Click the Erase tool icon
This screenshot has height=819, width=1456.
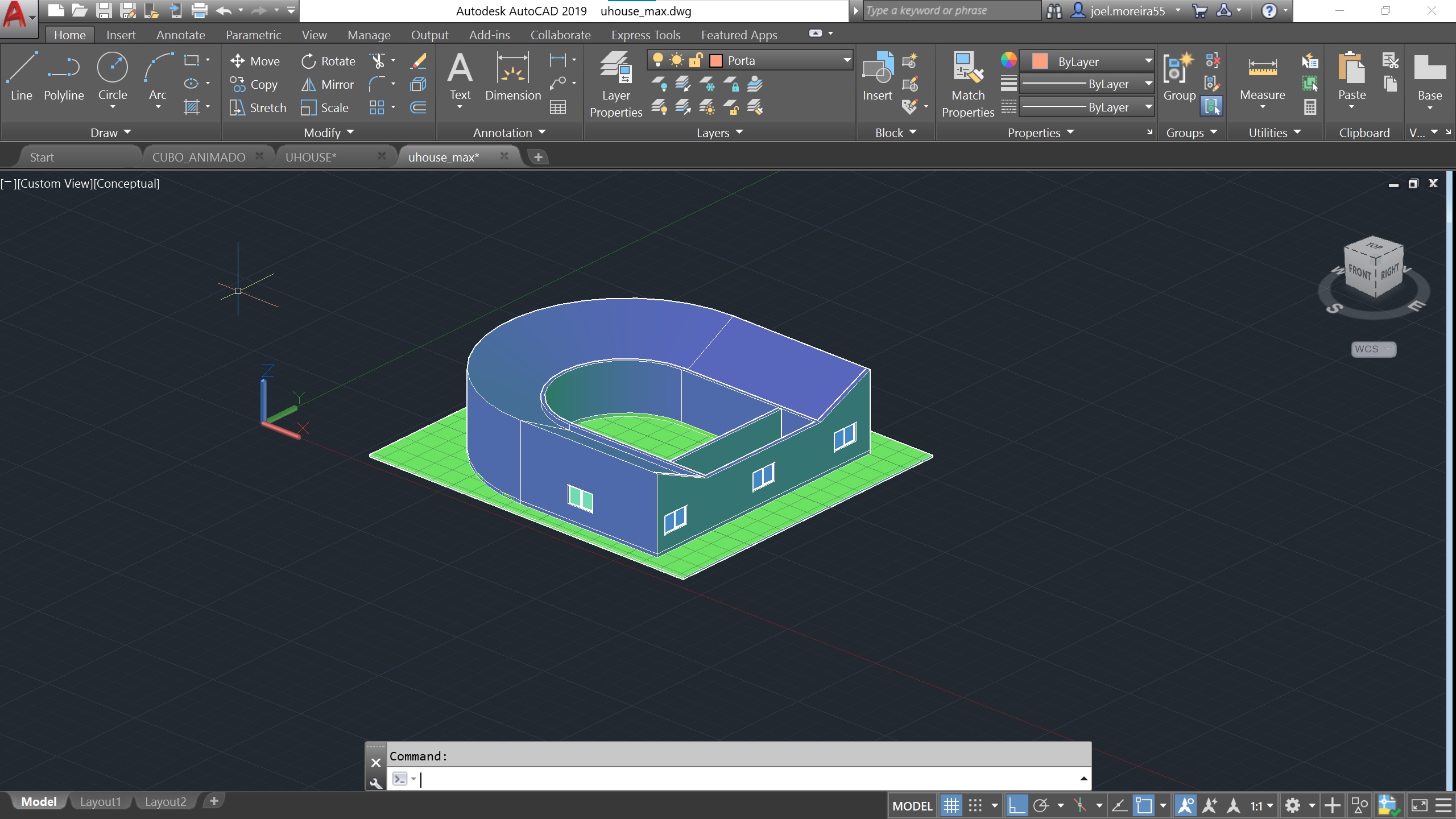418,61
